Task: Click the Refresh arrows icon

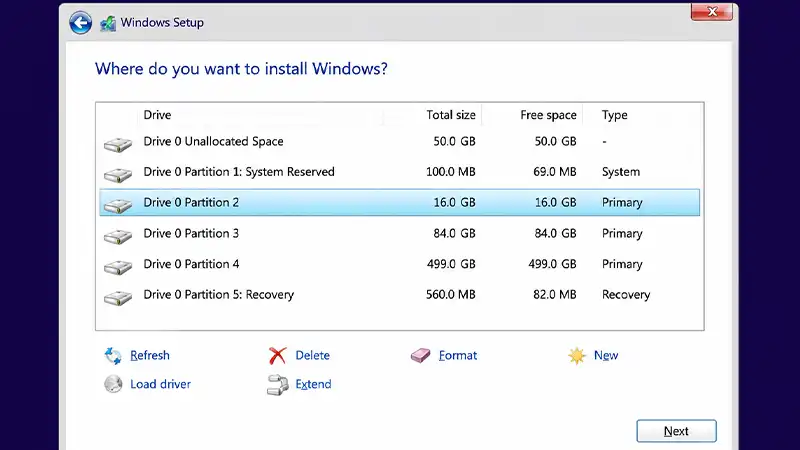Action: [113, 356]
